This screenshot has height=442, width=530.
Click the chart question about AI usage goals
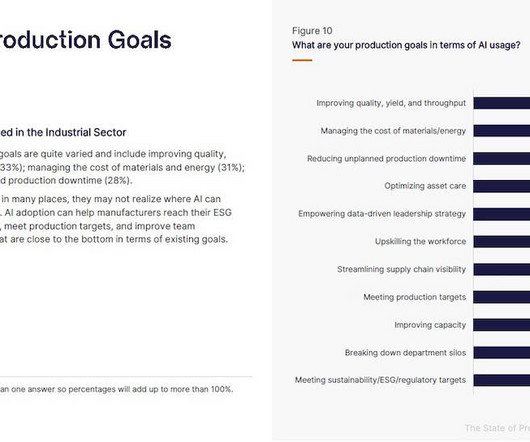[x=406, y=45]
